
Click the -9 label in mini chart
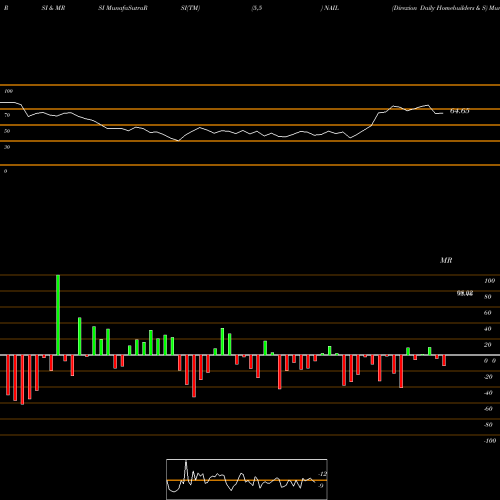[x=321, y=486]
